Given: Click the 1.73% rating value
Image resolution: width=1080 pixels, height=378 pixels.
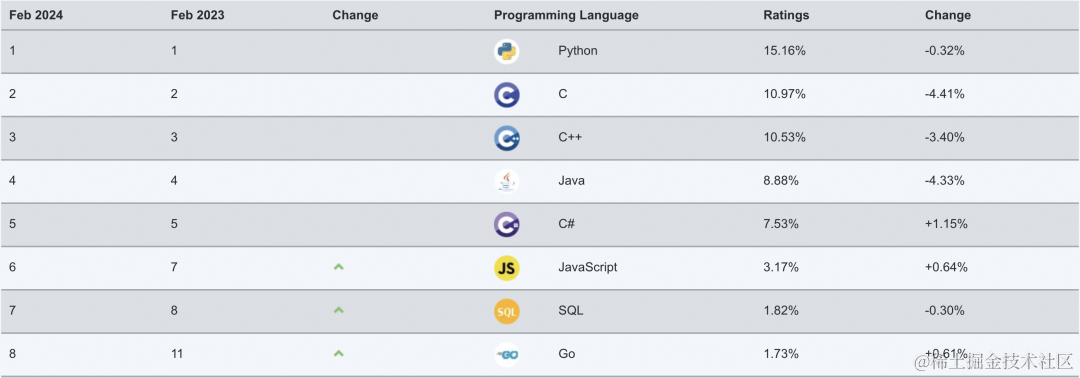Looking at the screenshot, I should [781, 354].
